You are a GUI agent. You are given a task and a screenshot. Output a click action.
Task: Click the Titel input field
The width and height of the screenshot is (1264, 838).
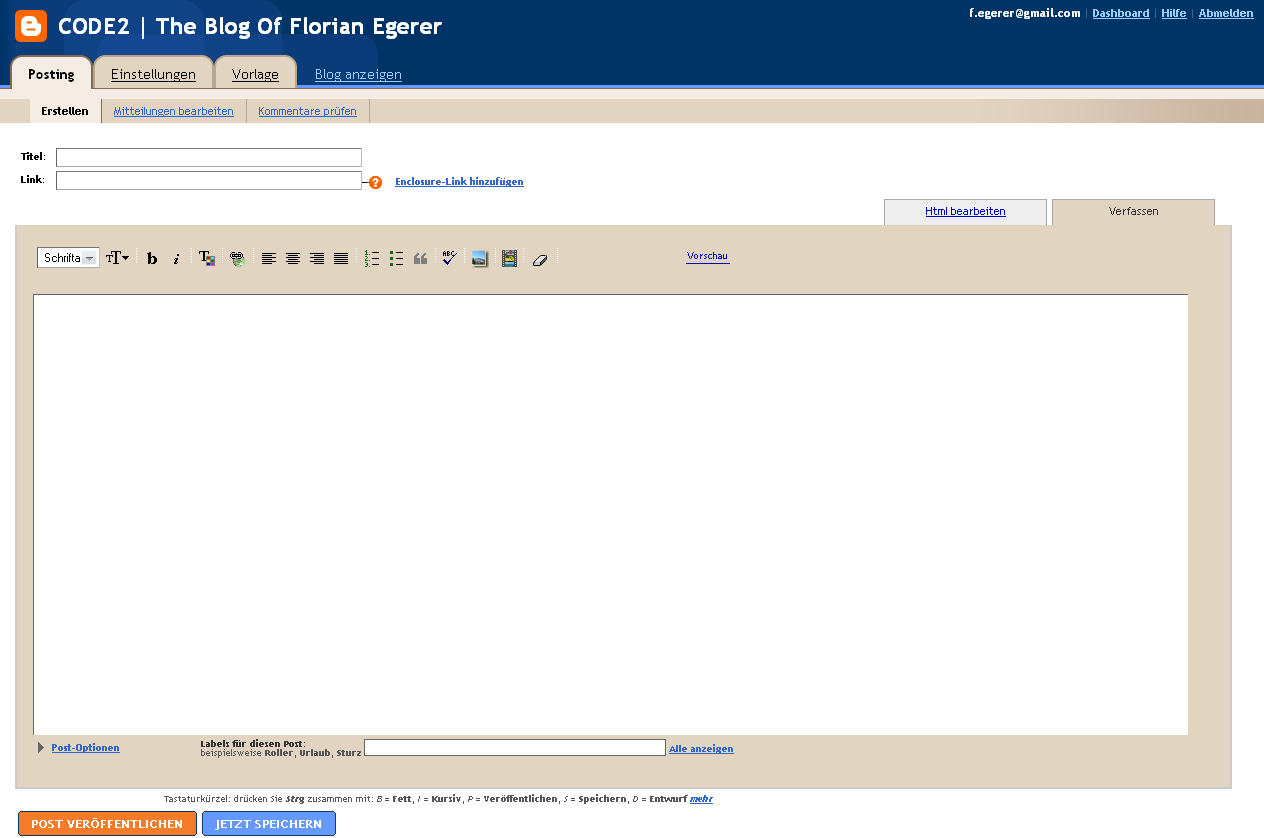point(208,157)
